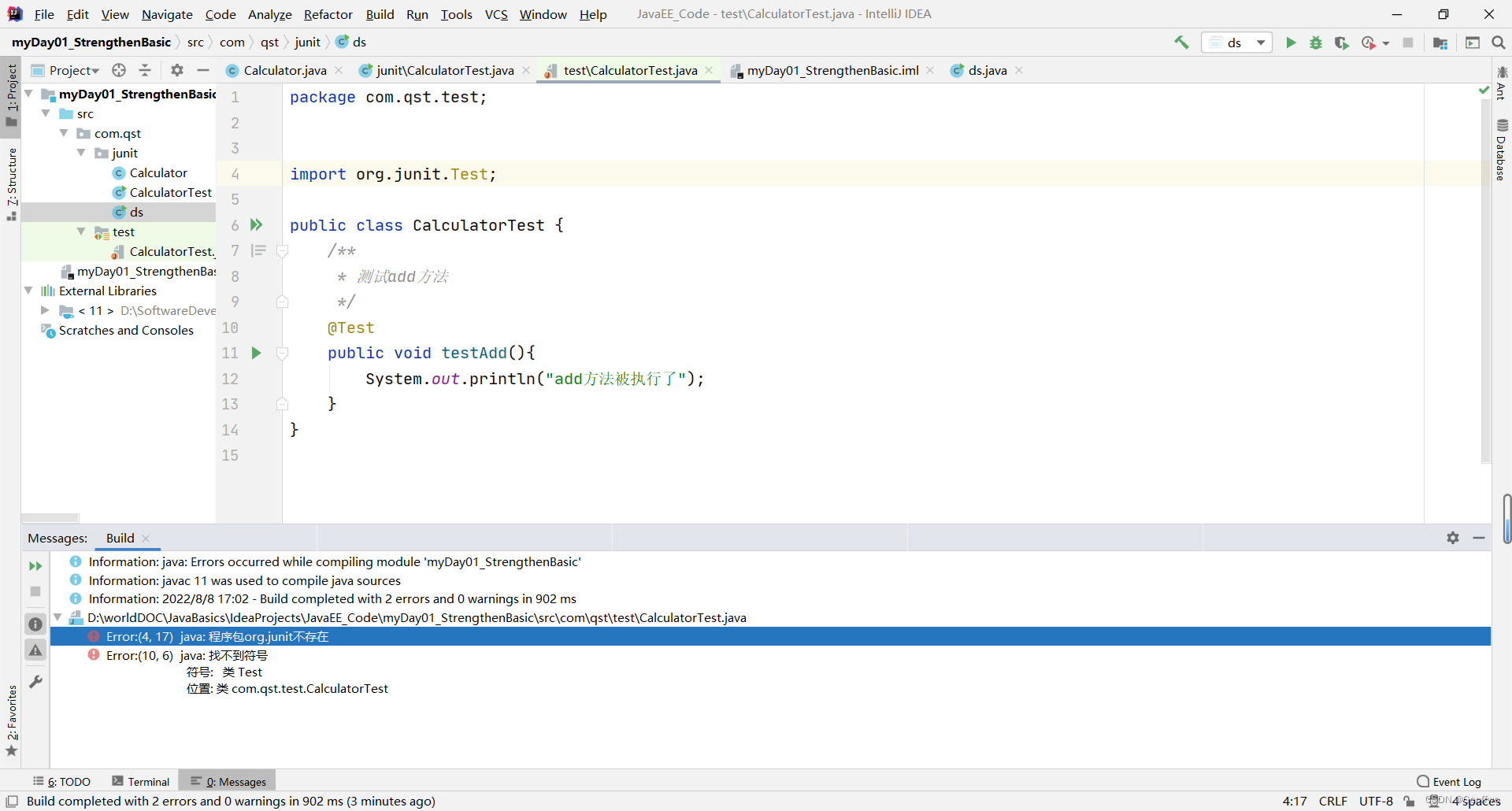Click the Build Project hammer icon

click(x=1181, y=43)
